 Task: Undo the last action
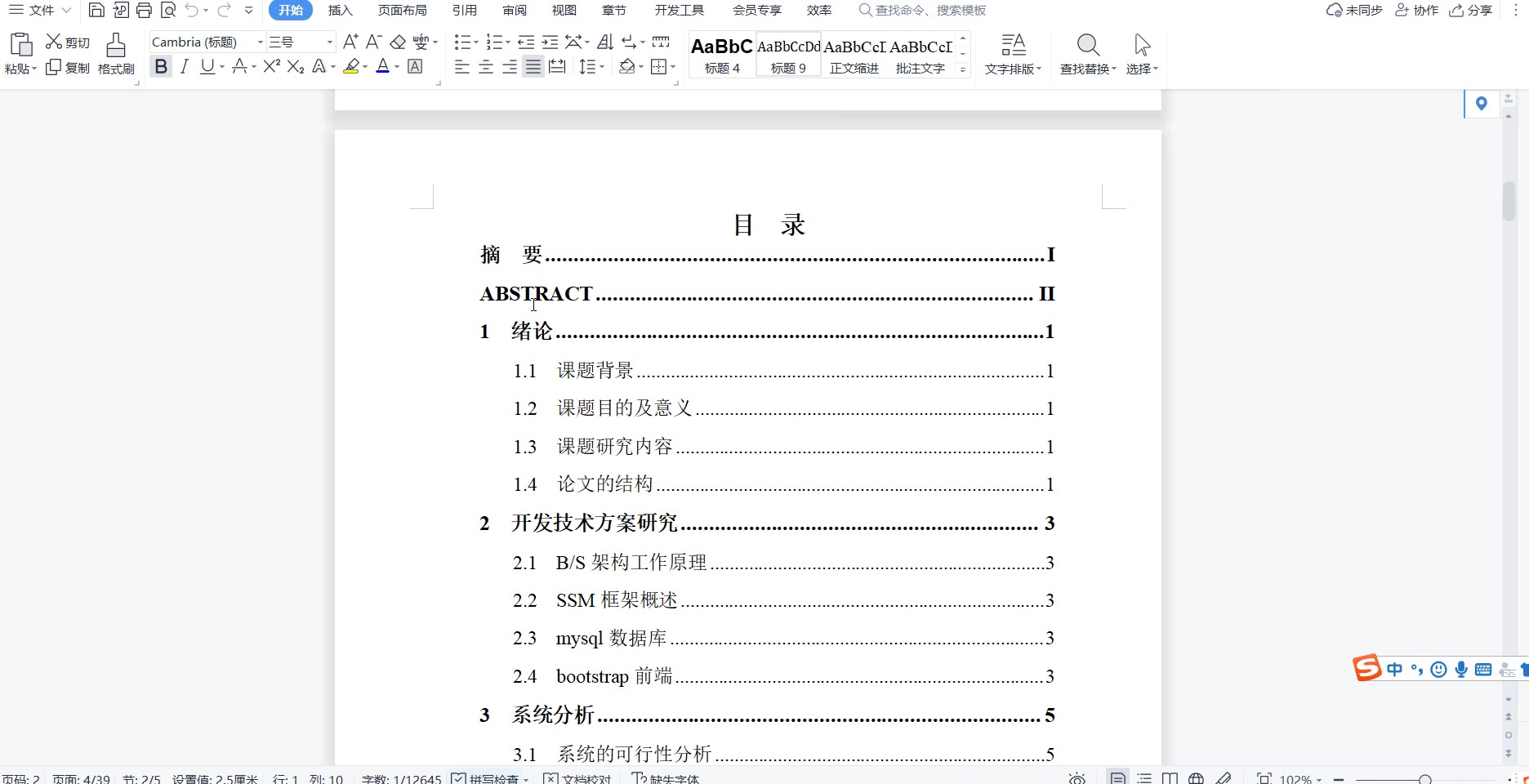(x=192, y=11)
